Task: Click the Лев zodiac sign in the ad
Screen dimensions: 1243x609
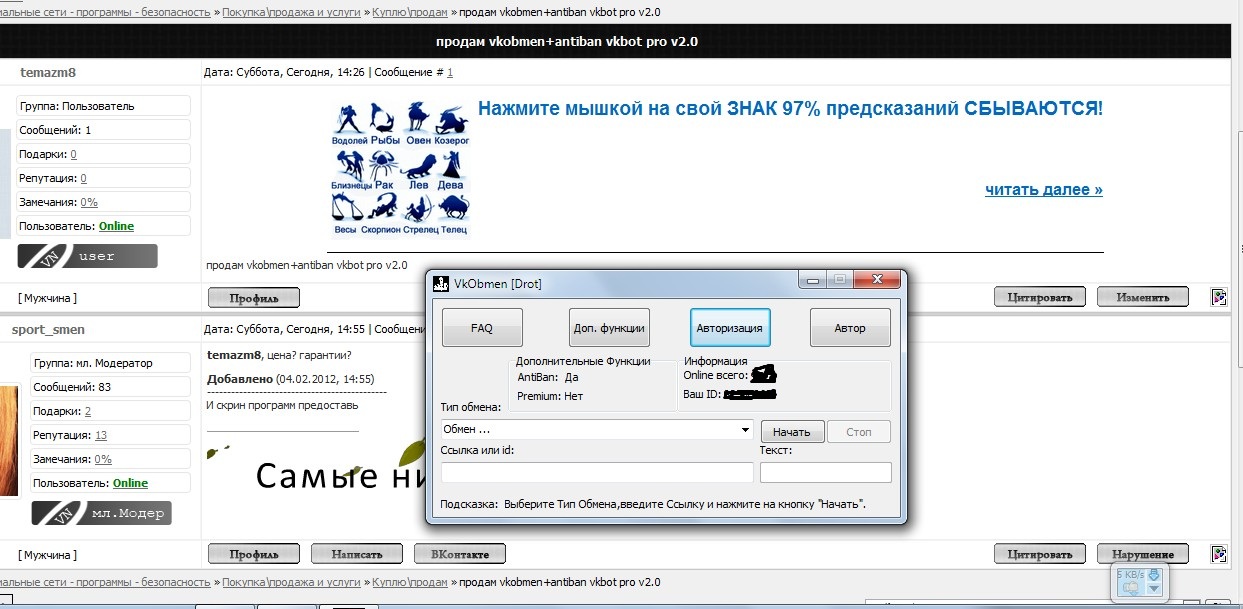Action: pos(419,170)
